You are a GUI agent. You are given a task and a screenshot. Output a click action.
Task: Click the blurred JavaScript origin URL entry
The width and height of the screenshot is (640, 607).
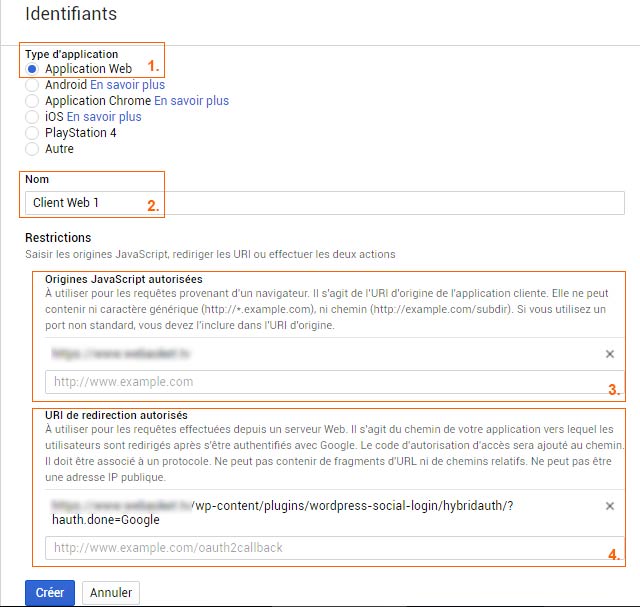[121, 354]
